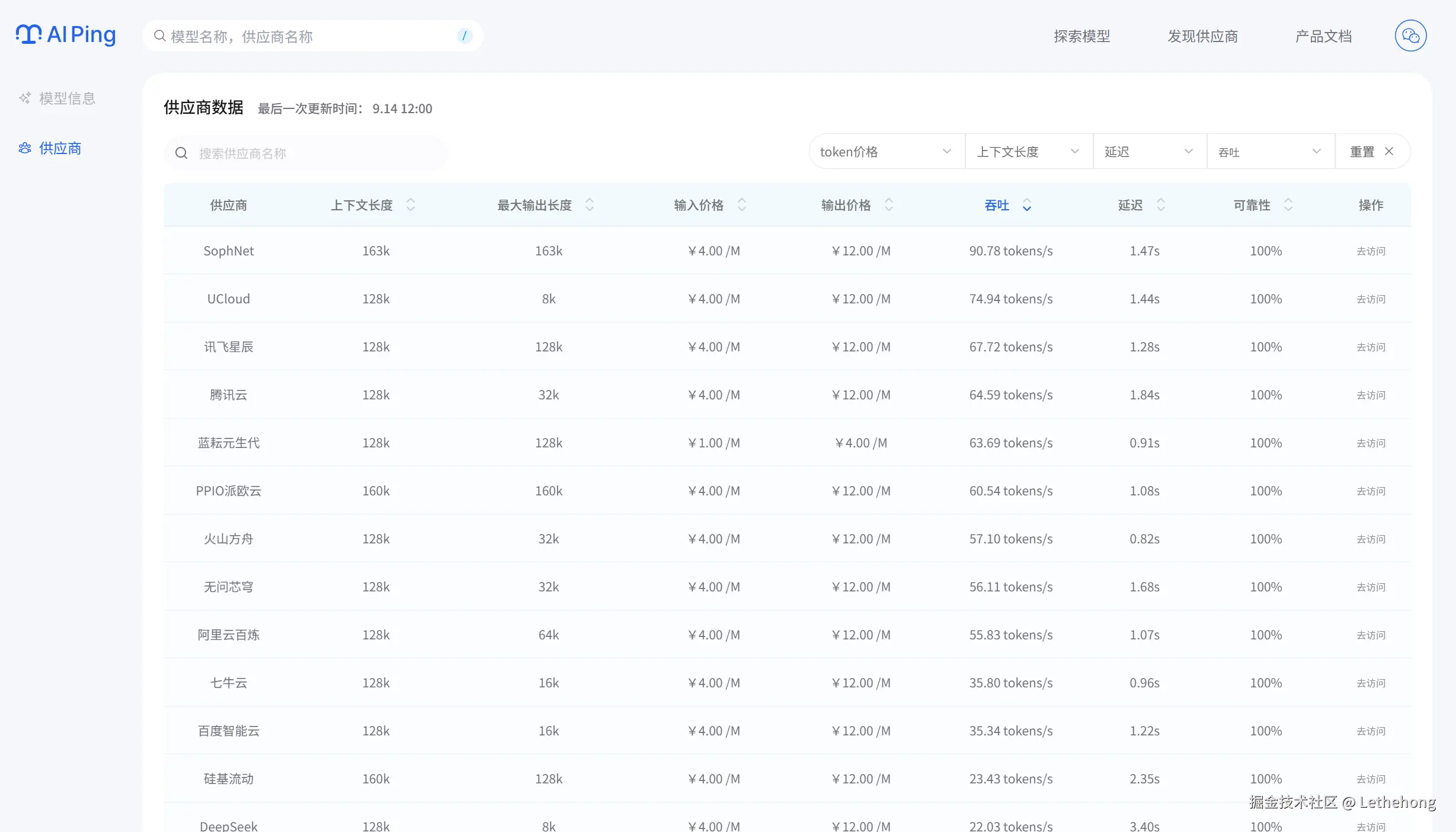Open the WeChat contact icon
This screenshot has height=832, width=1456.
click(x=1410, y=36)
